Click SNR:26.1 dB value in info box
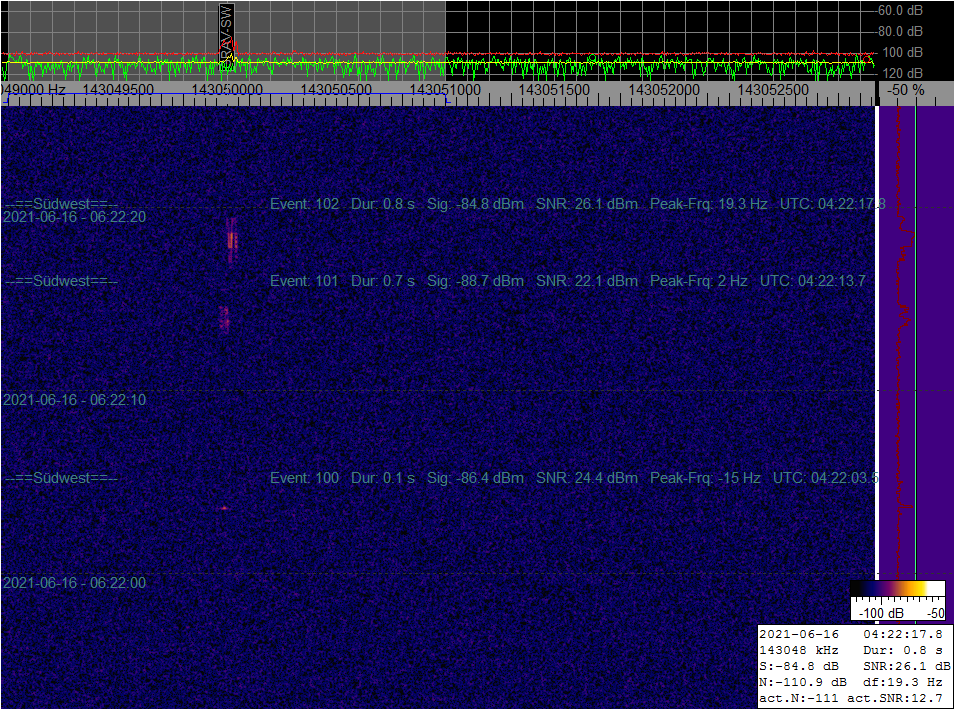The width and height of the screenshot is (955, 710). [907, 666]
